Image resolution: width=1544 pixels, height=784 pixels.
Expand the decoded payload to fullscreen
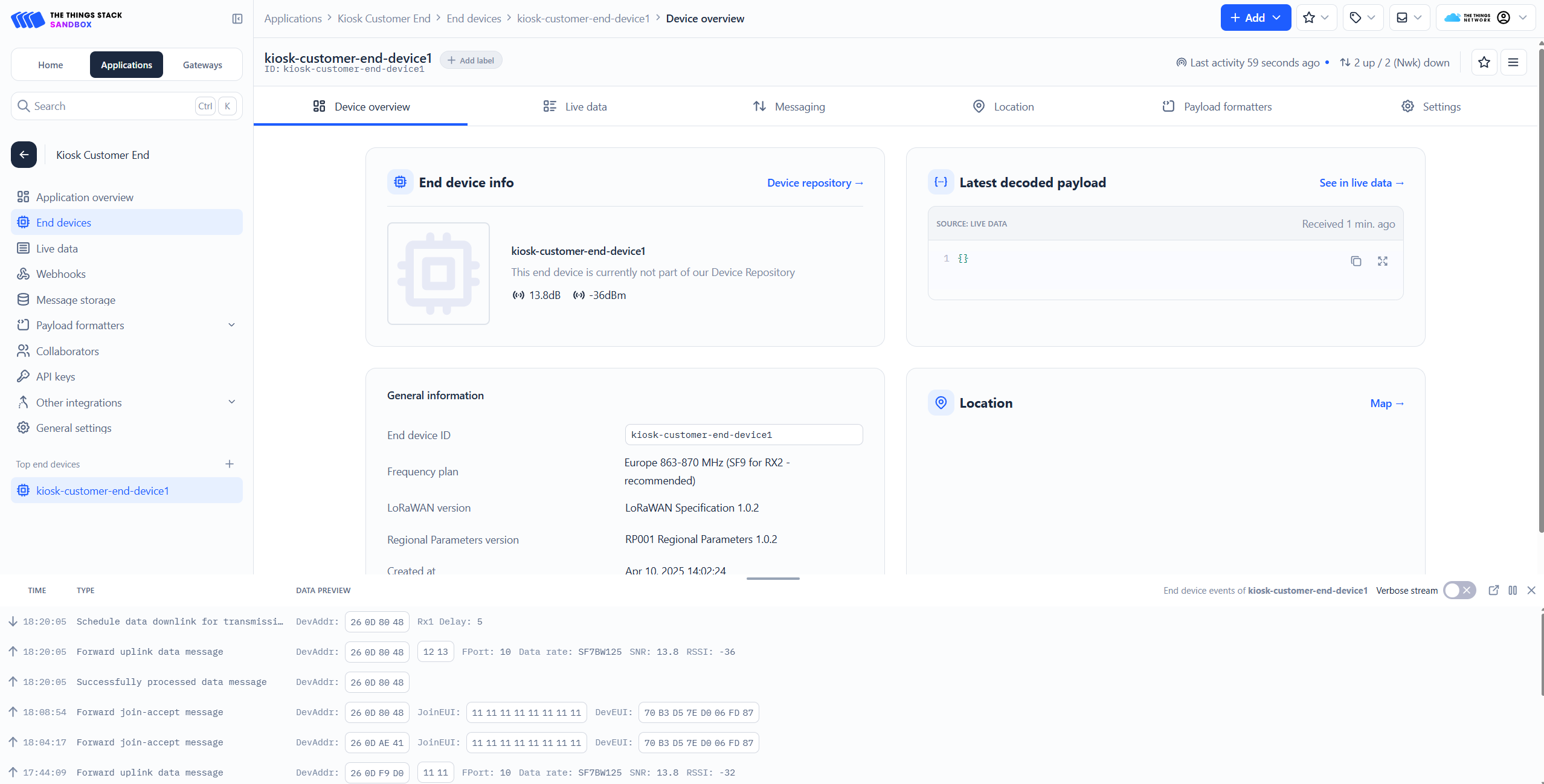(1383, 261)
